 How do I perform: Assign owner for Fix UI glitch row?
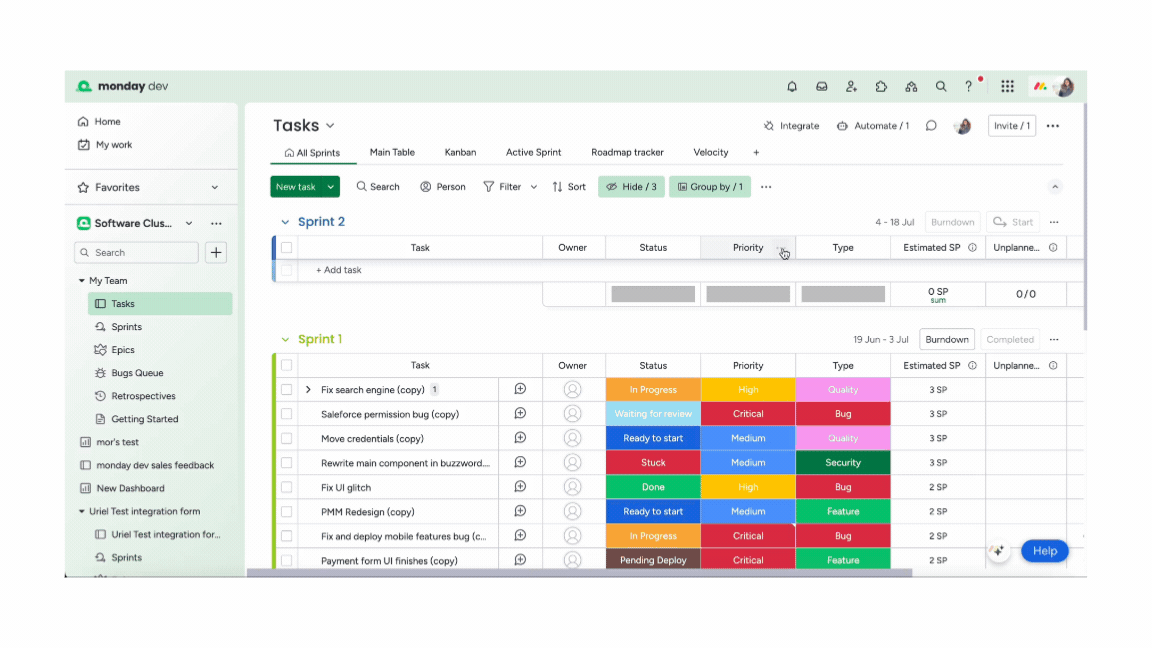click(x=572, y=487)
